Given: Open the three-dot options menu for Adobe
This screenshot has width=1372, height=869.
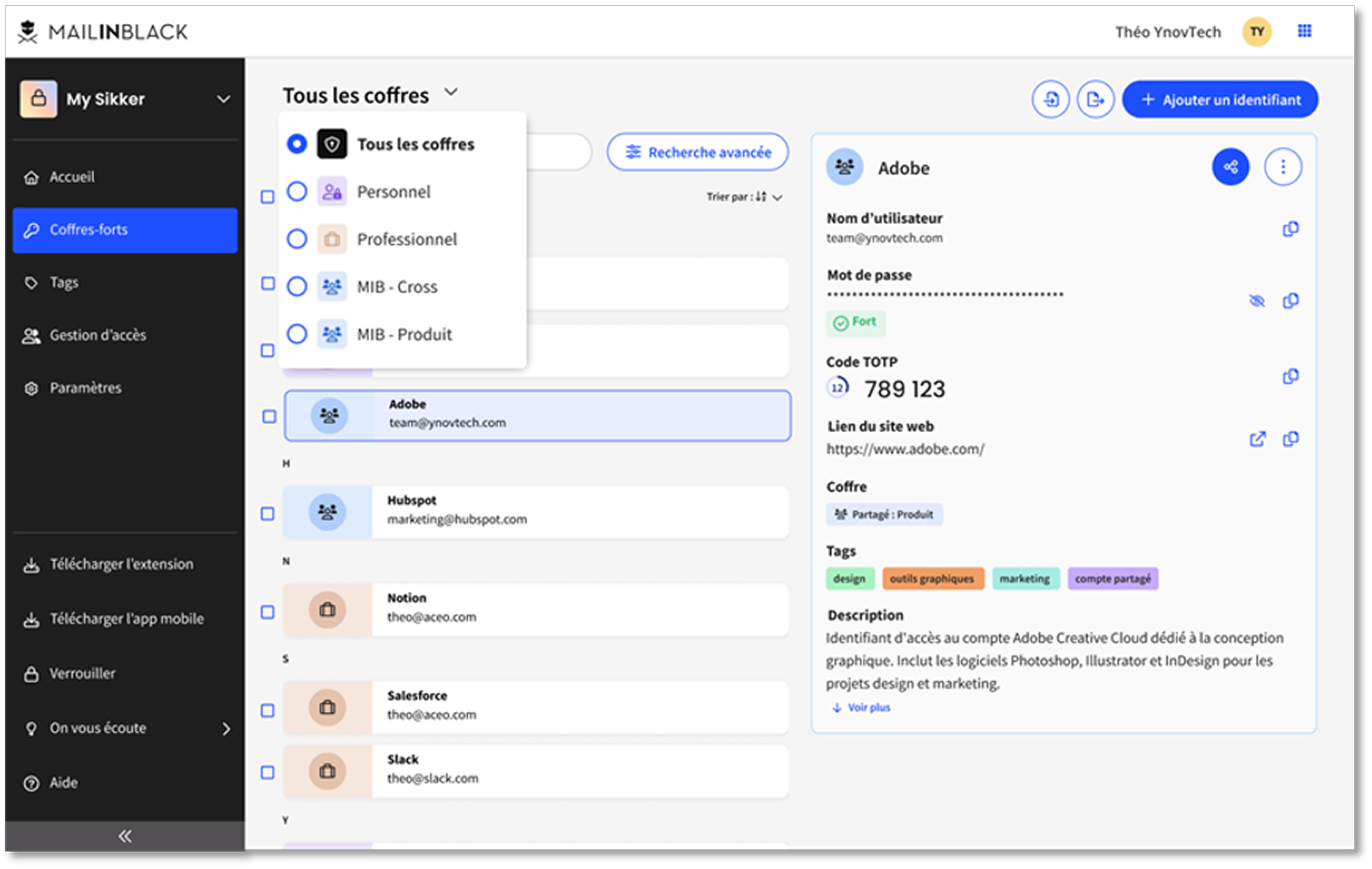Looking at the screenshot, I should pyautogui.click(x=1282, y=167).
